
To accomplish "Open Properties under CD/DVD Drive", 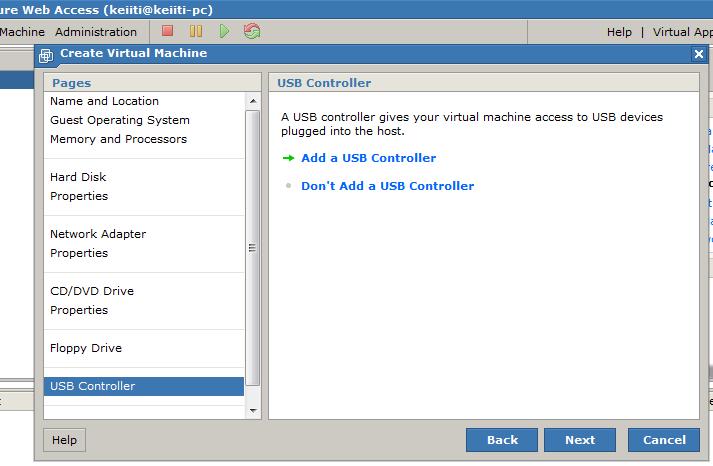I will pyautogui.click(x=79, y=310).
